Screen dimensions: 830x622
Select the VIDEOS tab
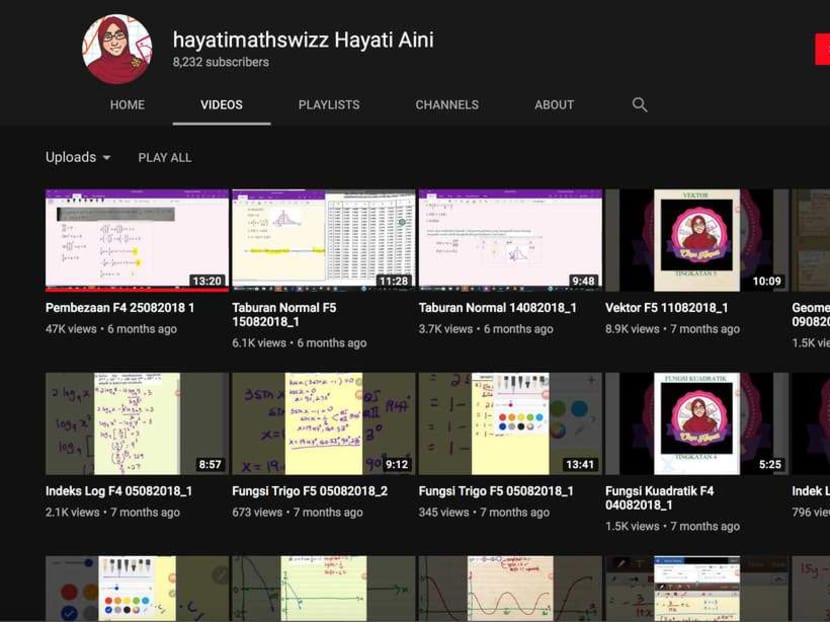[221, 104]
